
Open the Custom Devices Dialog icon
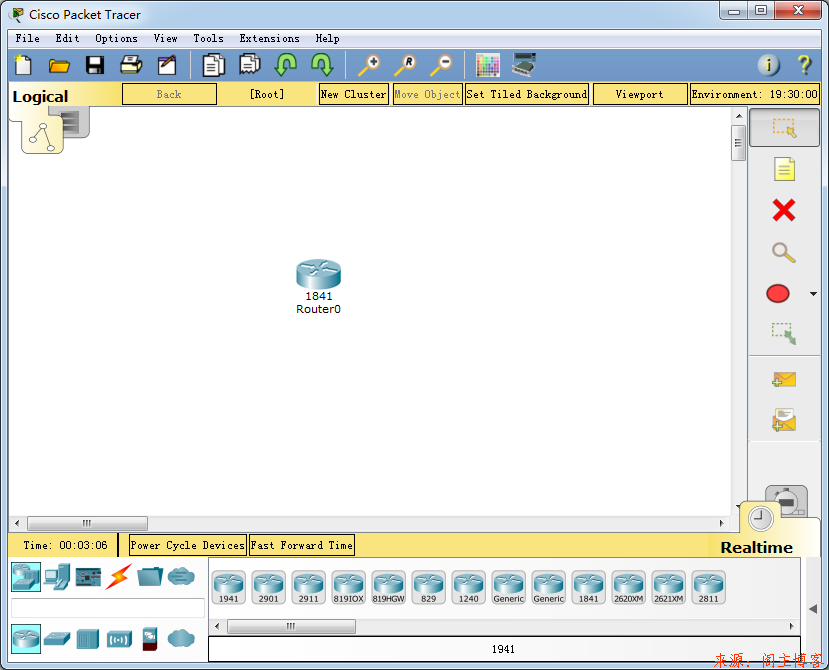pyautogui.click(x=524, y=65)
